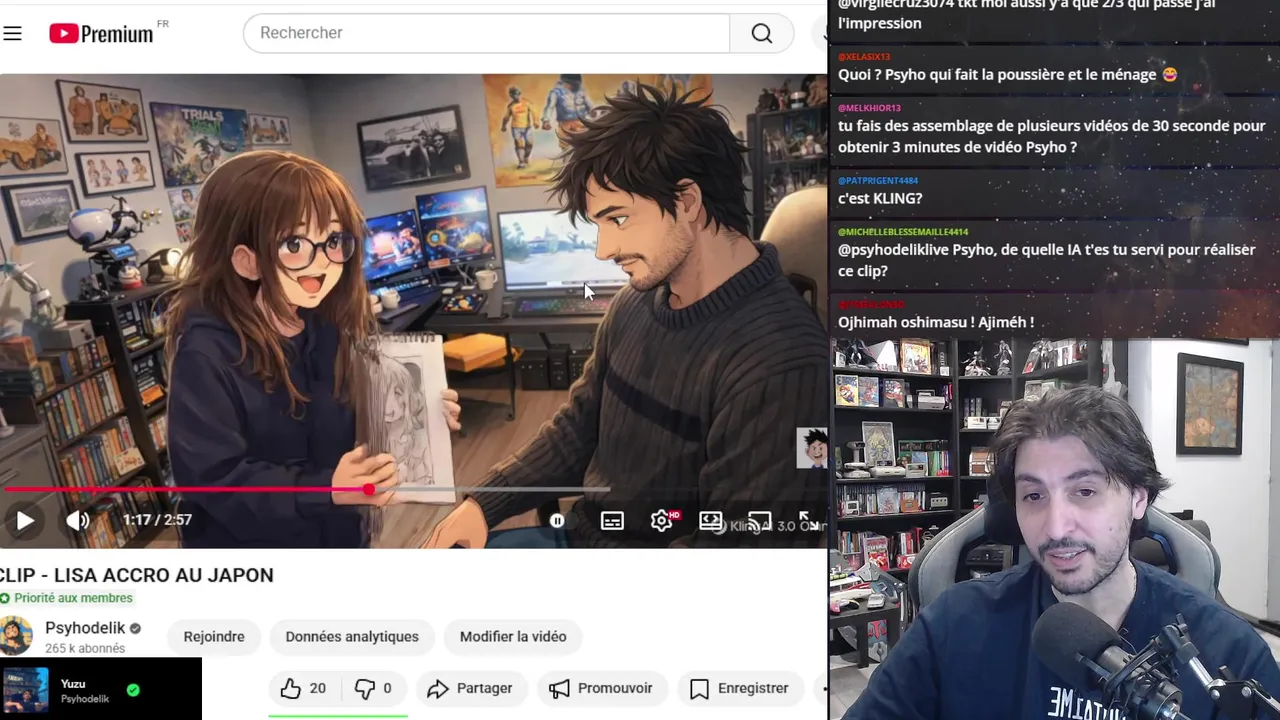This screenshot has width=1280, height=720.
Task: Click the channel watermark avatar on the video
Action: point(812,448)
